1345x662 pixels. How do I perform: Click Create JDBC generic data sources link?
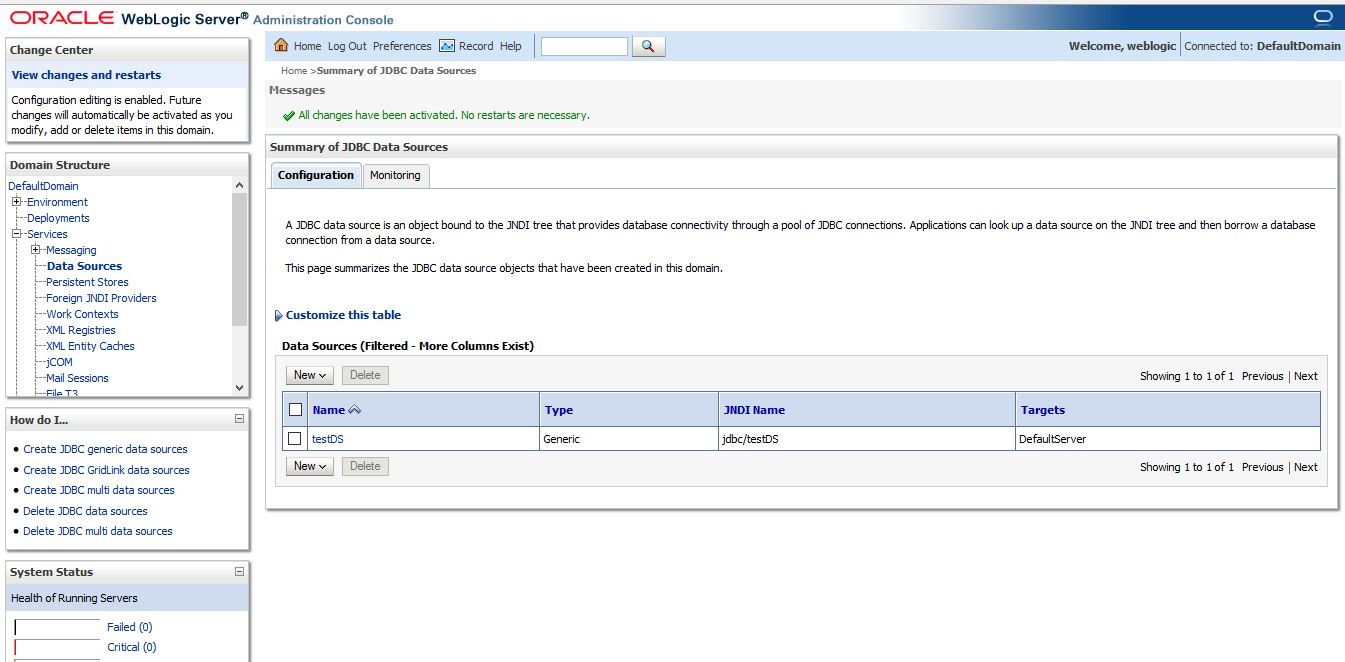pyautogui.click(x=105, y=449)
